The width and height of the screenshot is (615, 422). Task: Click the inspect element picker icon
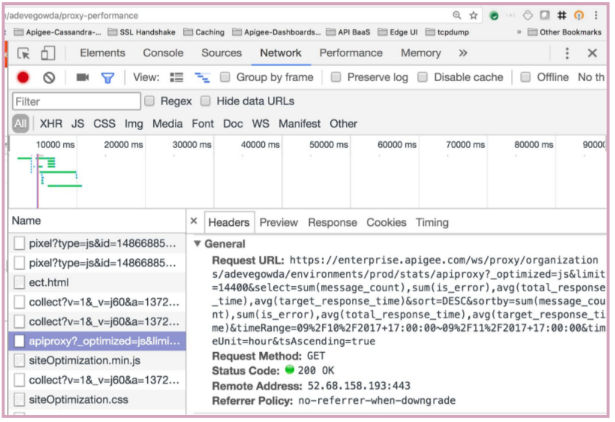tap(23, 53)
